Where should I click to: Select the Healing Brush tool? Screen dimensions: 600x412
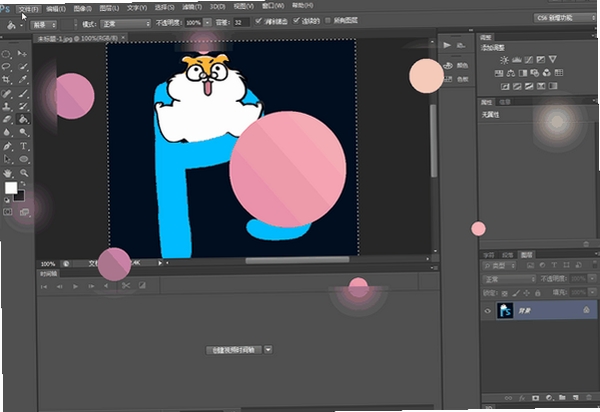pyautogui.click(x=7, y=94)
